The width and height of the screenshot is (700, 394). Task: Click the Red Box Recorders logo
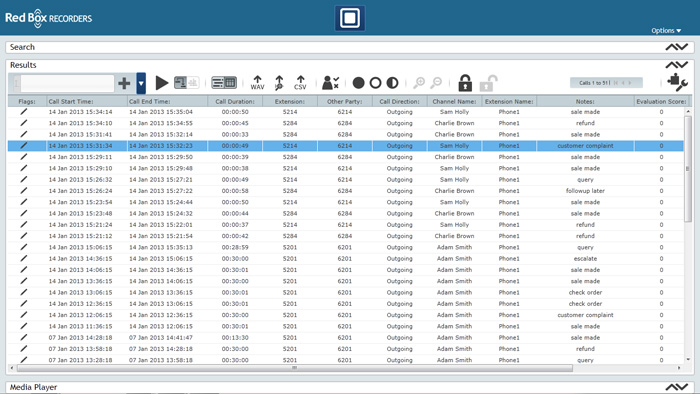click(49, 18)
